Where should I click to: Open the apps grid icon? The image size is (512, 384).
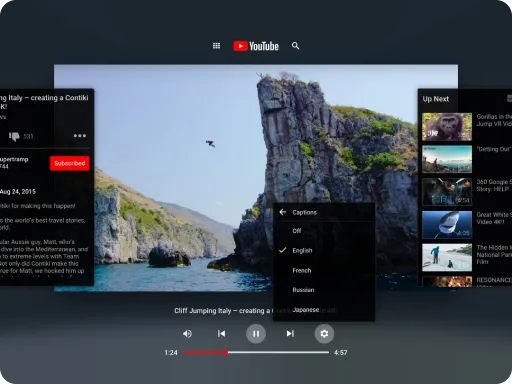click(x=216, y=46)
